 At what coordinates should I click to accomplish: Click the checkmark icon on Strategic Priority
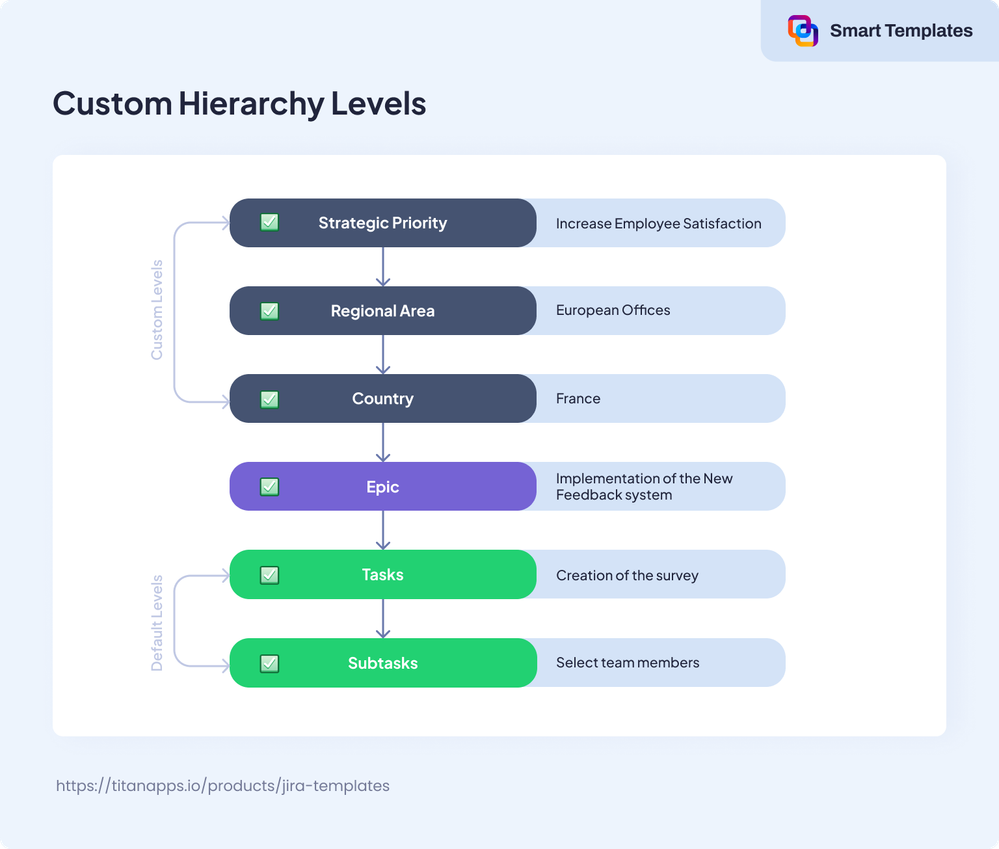pyautogui.click(x=269, y=223)
